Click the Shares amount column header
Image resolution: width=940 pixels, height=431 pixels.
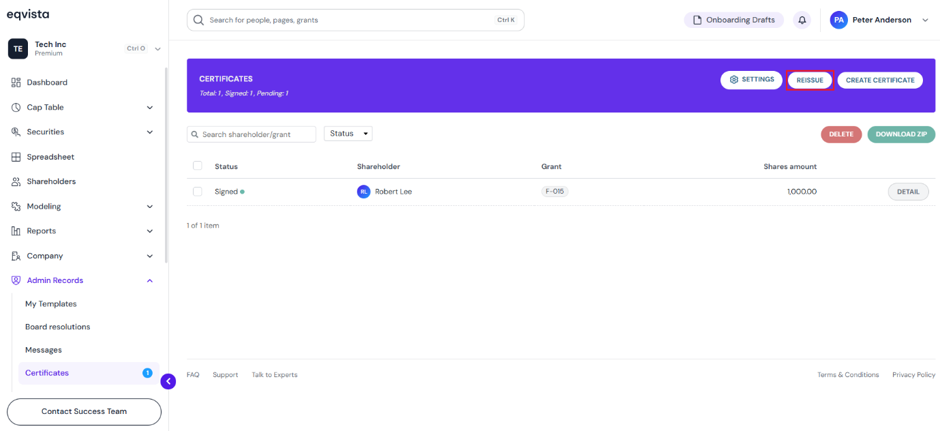[x=790, y=167]
